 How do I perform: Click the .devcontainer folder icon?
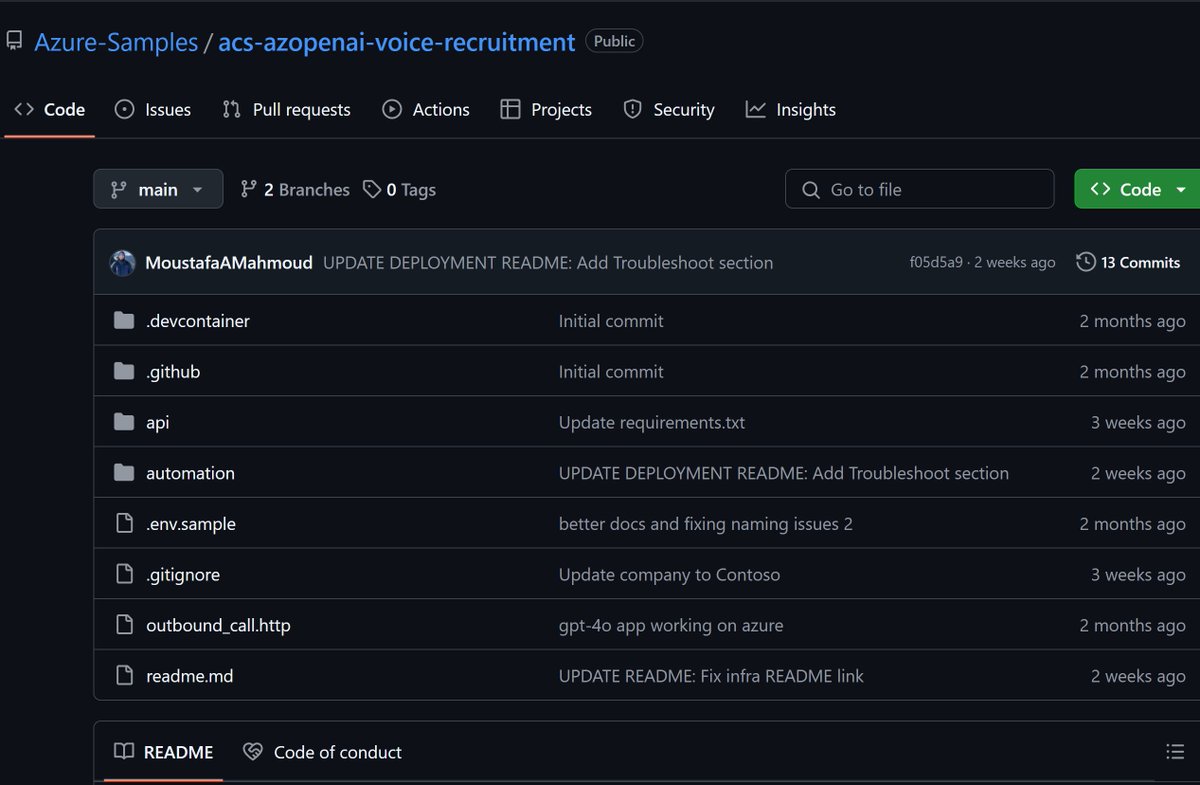(124, 321)
